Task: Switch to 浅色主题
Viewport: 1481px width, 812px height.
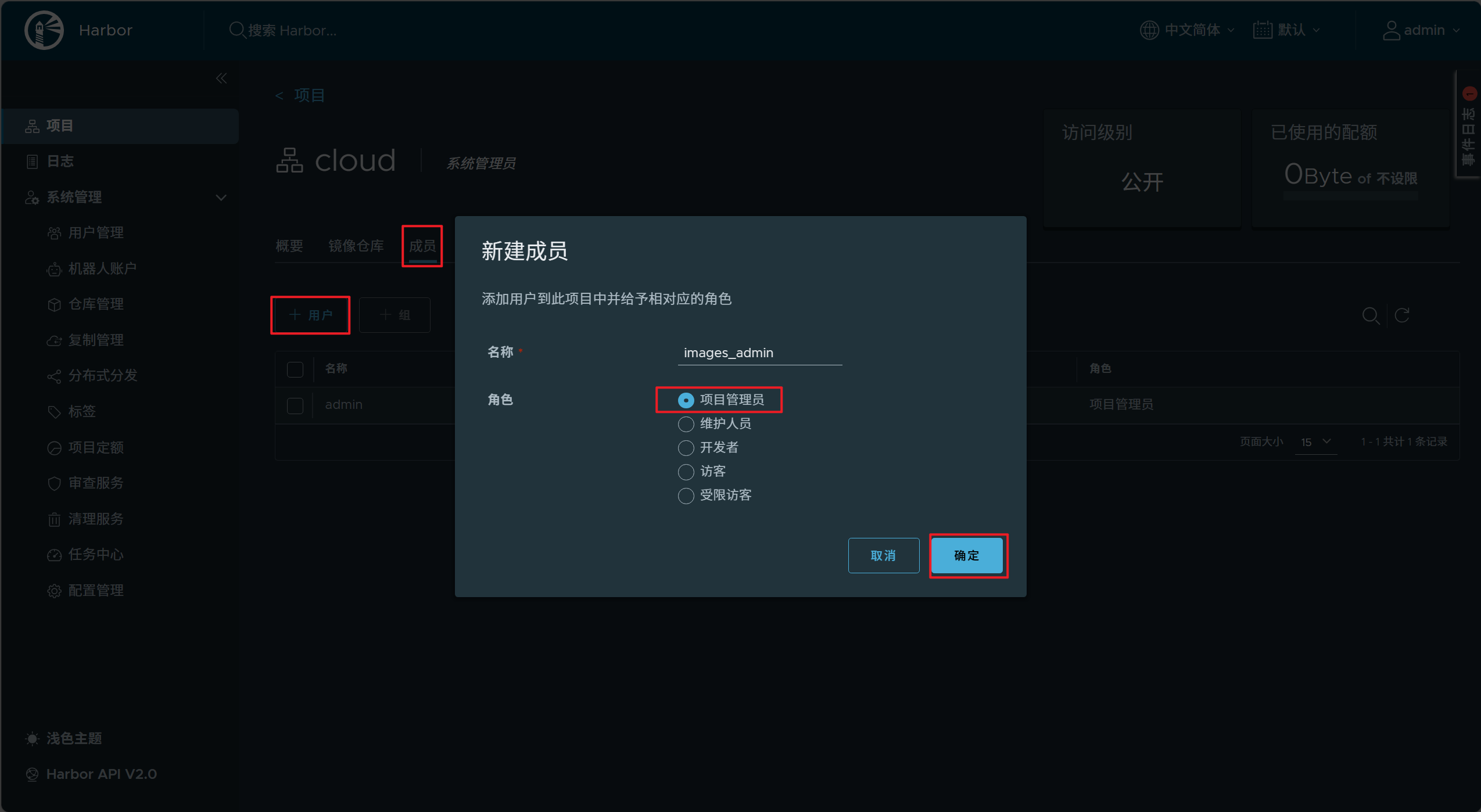Action: [74, 738]
